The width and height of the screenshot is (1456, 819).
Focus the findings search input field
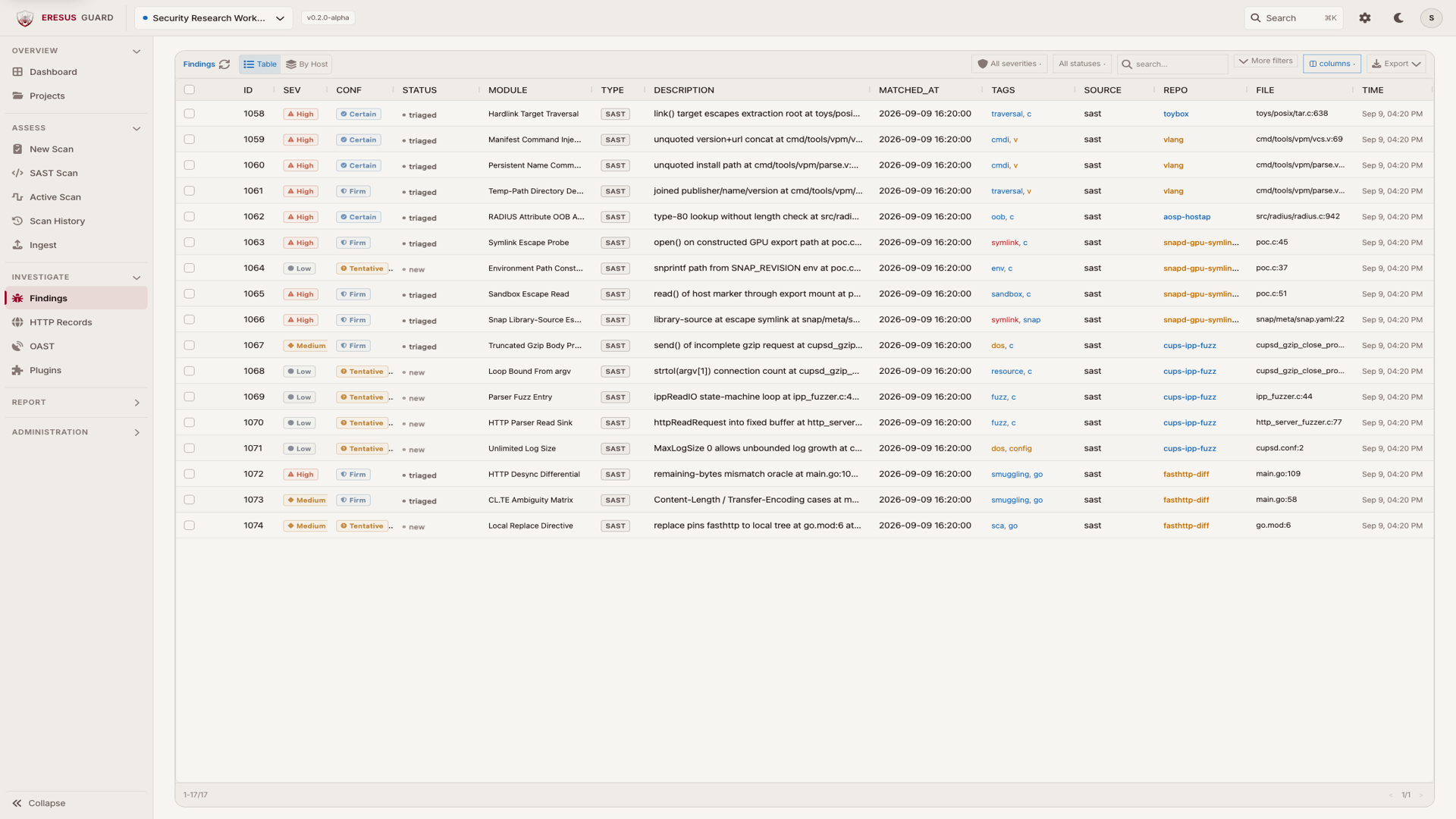(x=1172, y=64)
